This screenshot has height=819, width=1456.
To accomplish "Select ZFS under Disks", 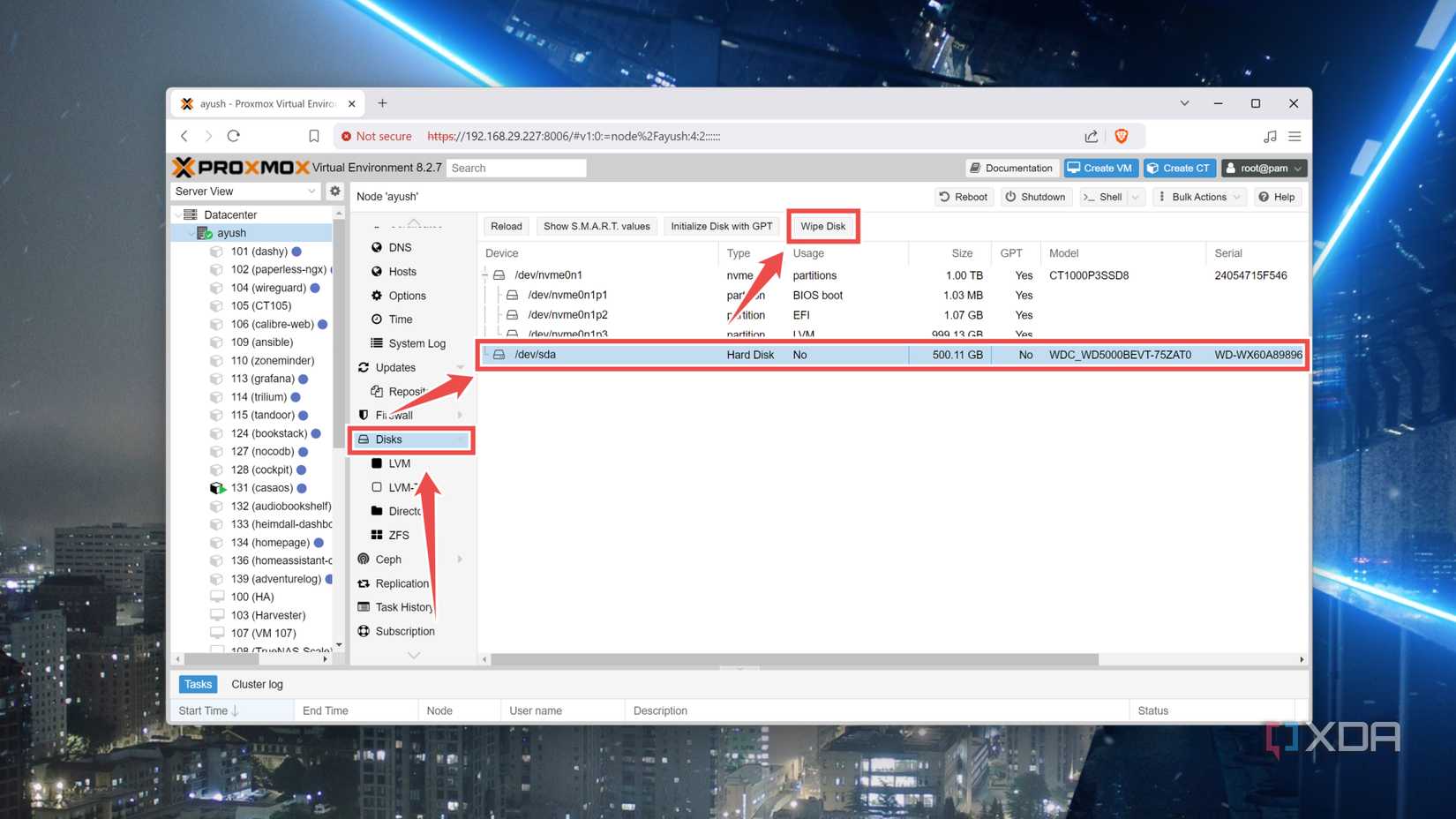I will [398, 535].
